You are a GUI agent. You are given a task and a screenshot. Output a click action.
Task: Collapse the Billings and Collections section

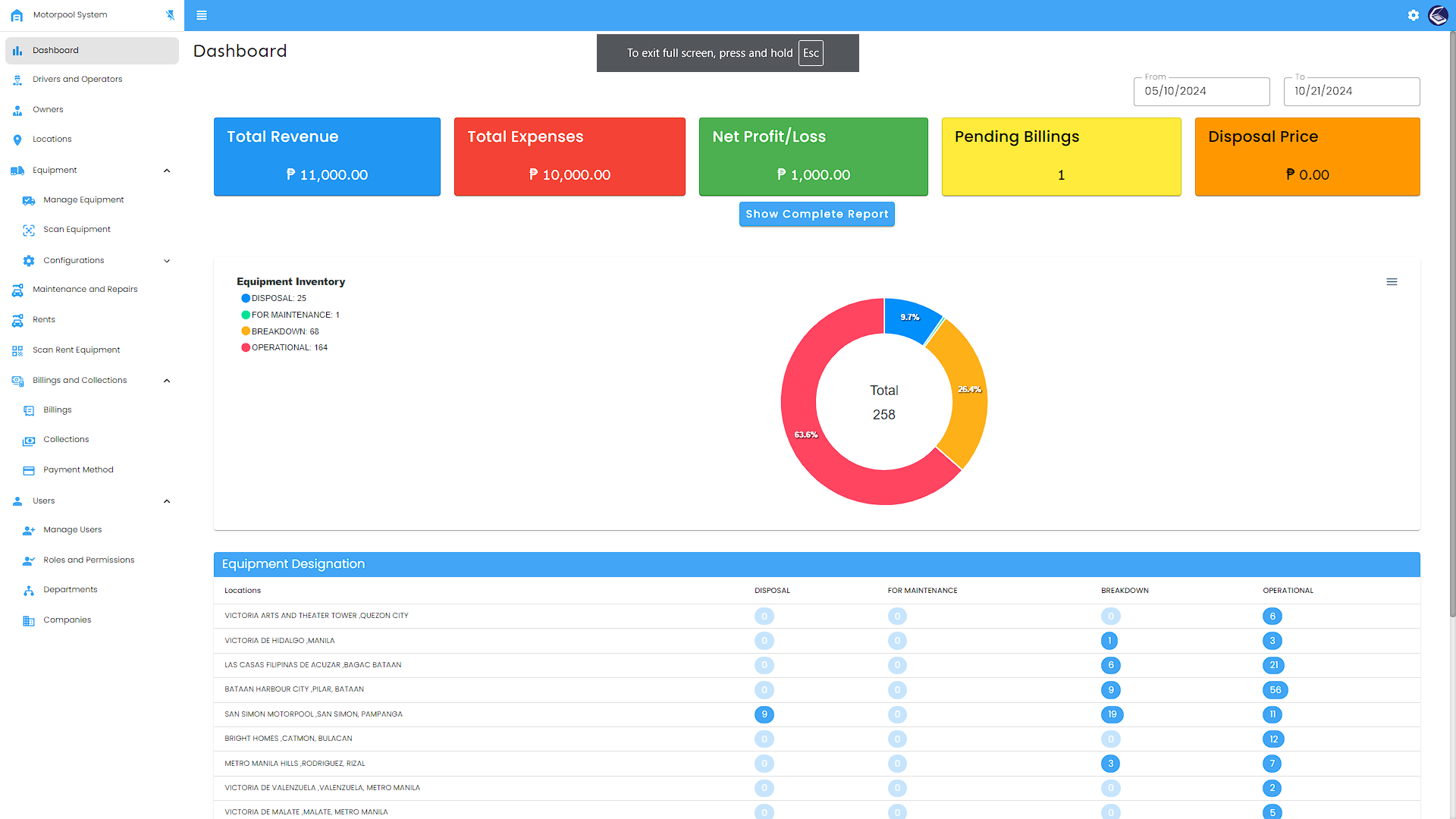tap(167, 381)
